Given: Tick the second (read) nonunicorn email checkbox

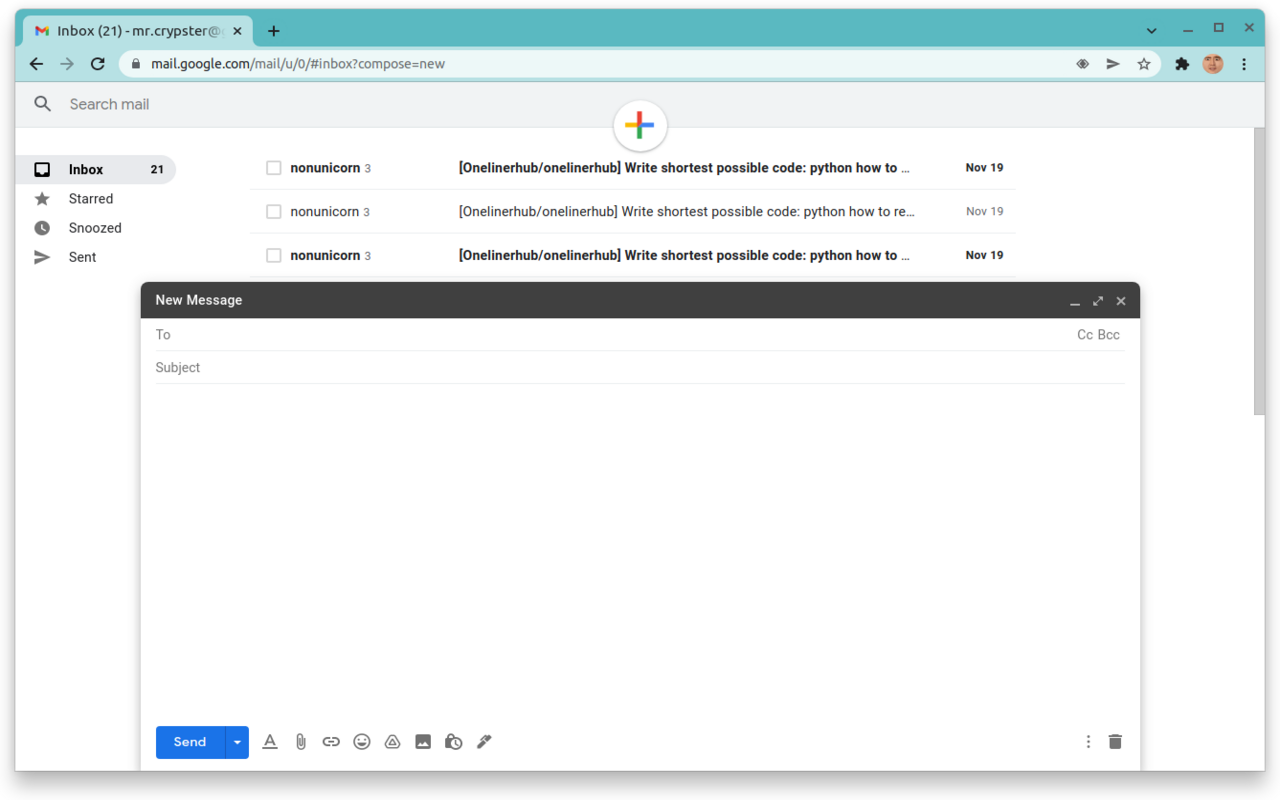Looking at the screenshot, I should point(274,212).
